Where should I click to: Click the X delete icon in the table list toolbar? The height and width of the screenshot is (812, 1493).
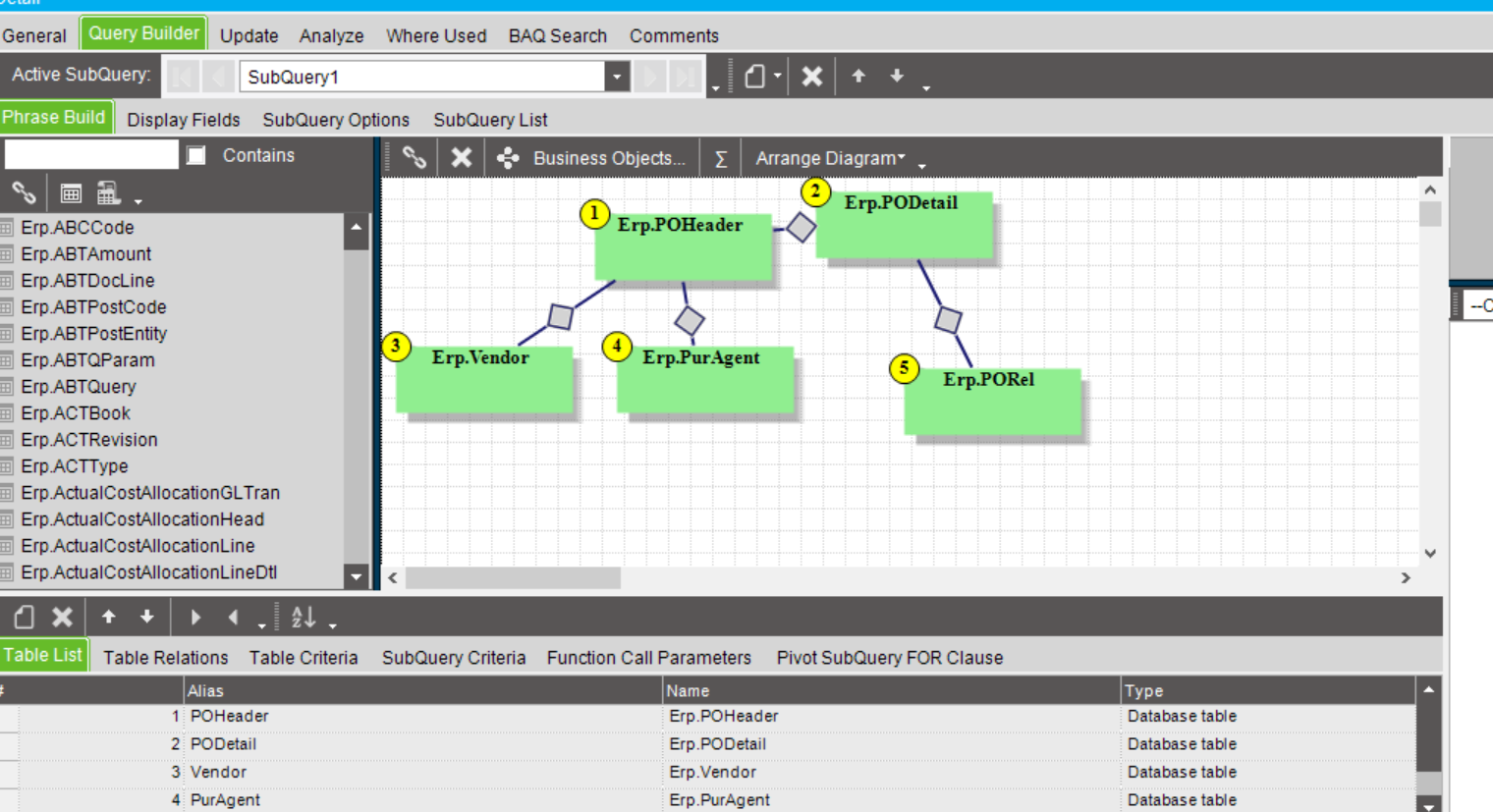point(62,617)
